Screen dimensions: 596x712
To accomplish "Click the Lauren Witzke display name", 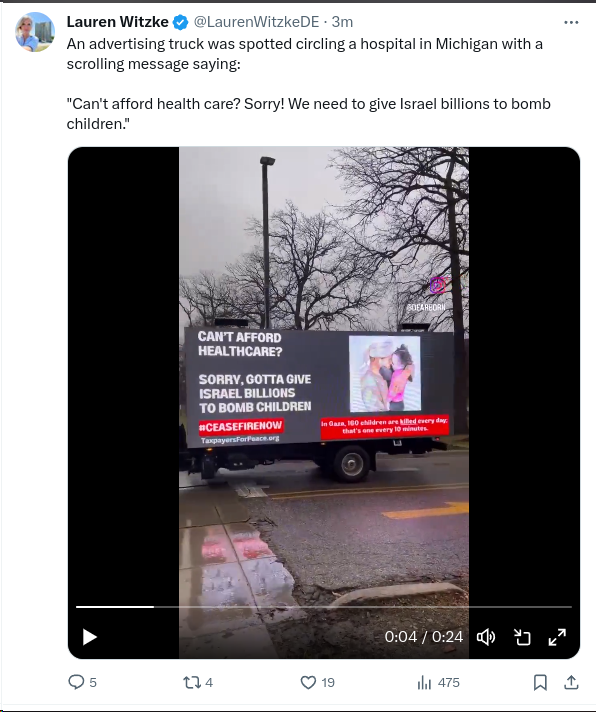I will [118, 22].
